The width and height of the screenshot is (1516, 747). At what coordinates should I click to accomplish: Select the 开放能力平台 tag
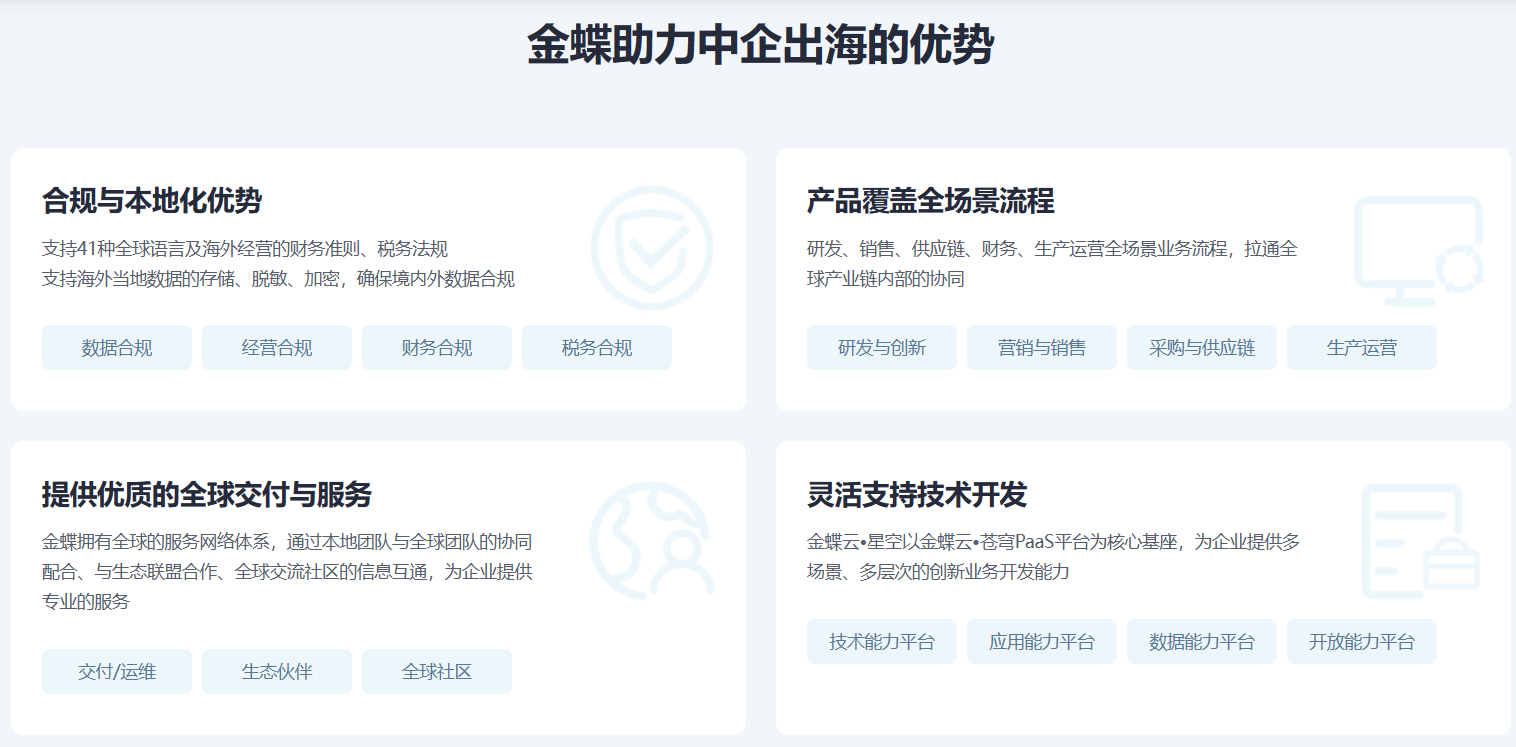pos(1362,642)
